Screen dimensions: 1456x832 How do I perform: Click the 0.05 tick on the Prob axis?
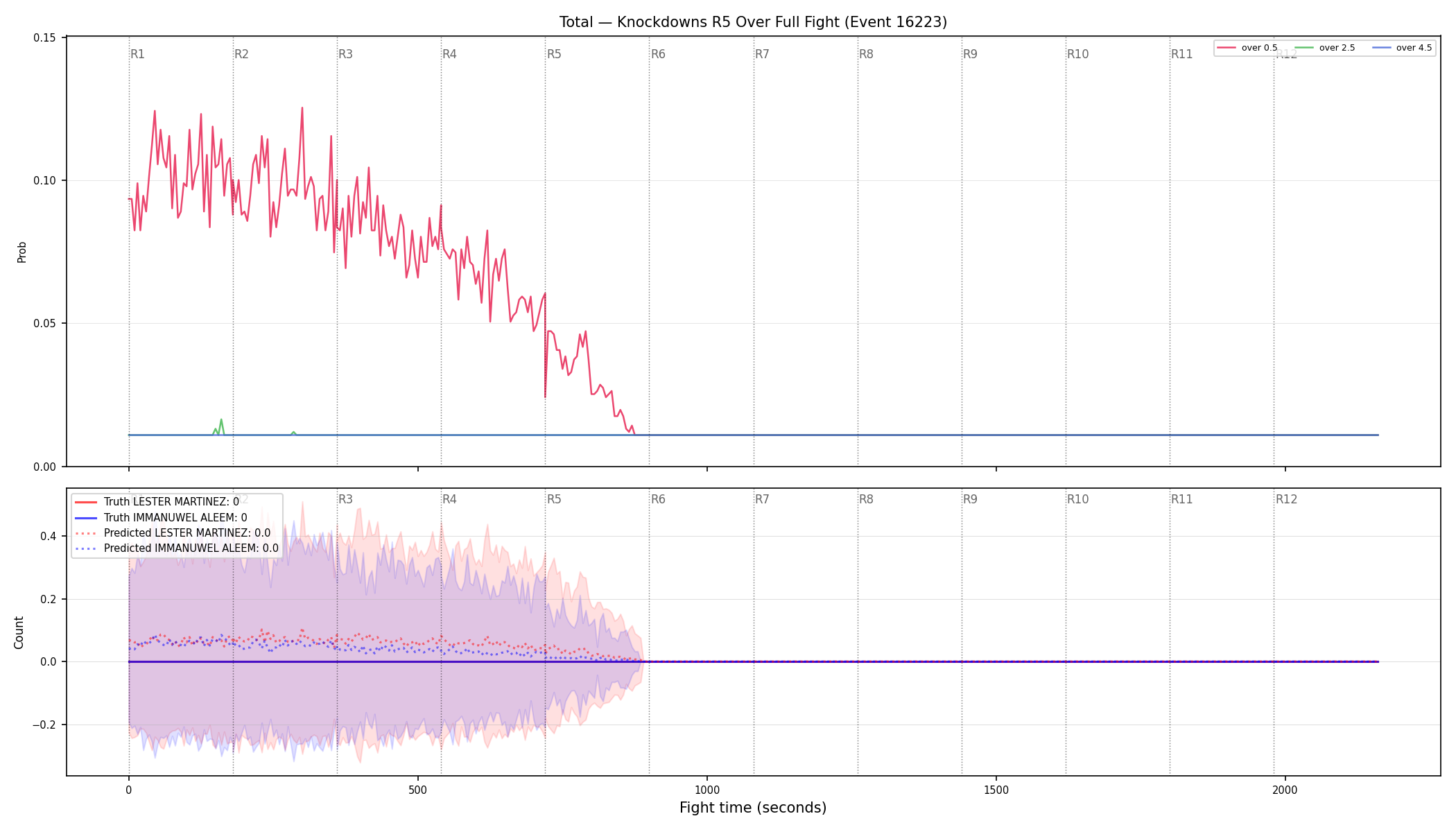click(x=45, y=324)
